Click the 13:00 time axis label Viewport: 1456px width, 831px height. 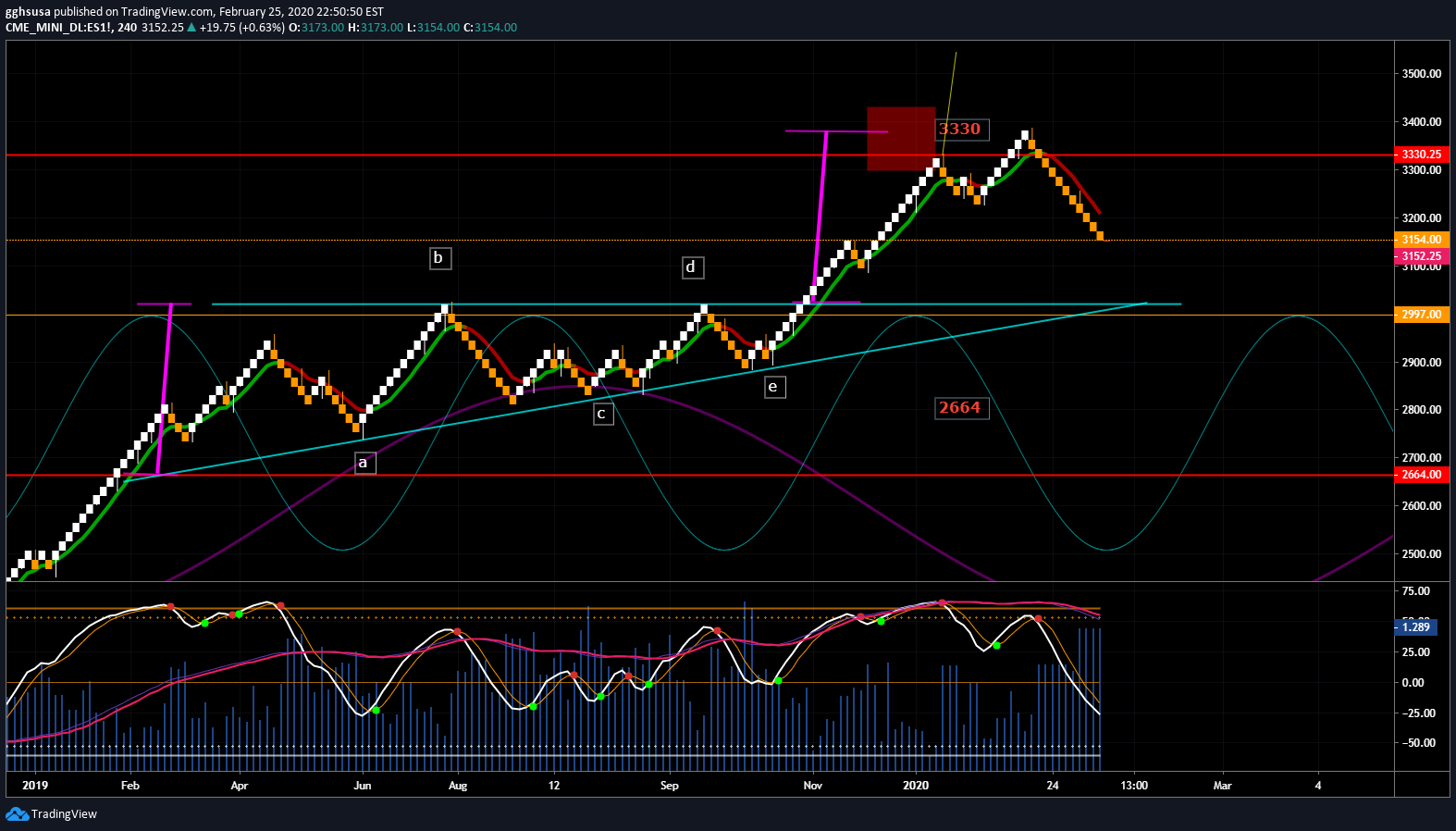(1134, 786)
